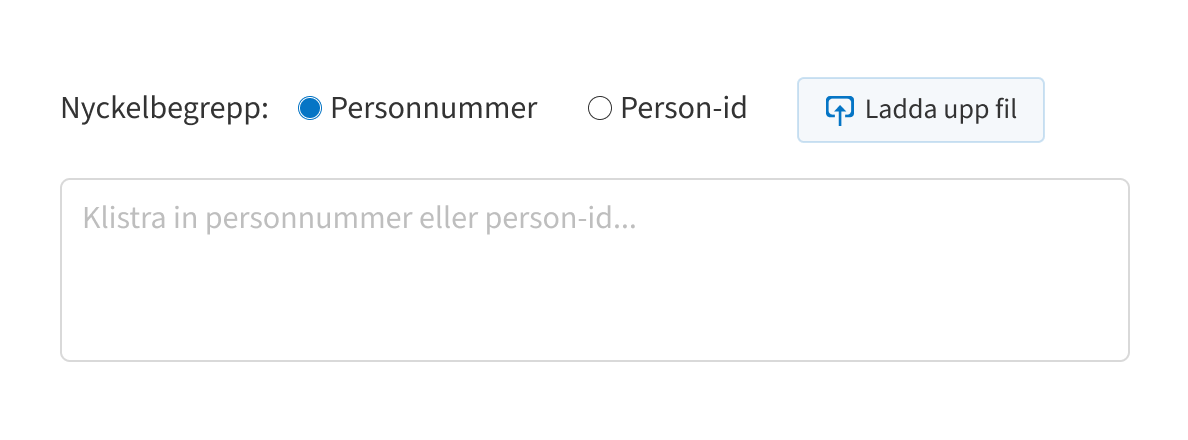
Task: Click the "person-id..." placeholder ending in the textarea
Action: [561, 218]
